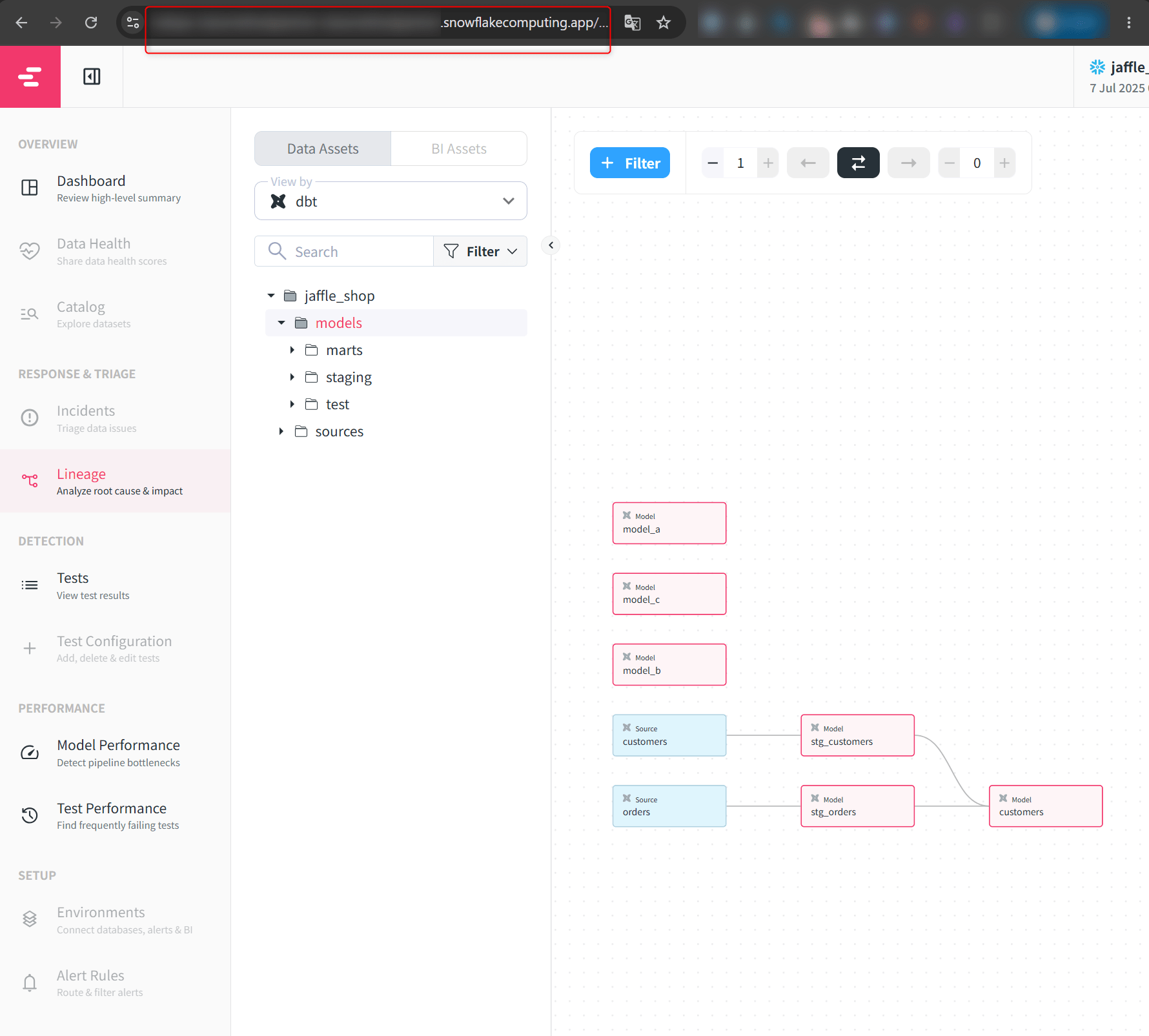Open Model Performance from the sidebar
This screenshot has width=1149, height=1036.
[x=118, y=753]
